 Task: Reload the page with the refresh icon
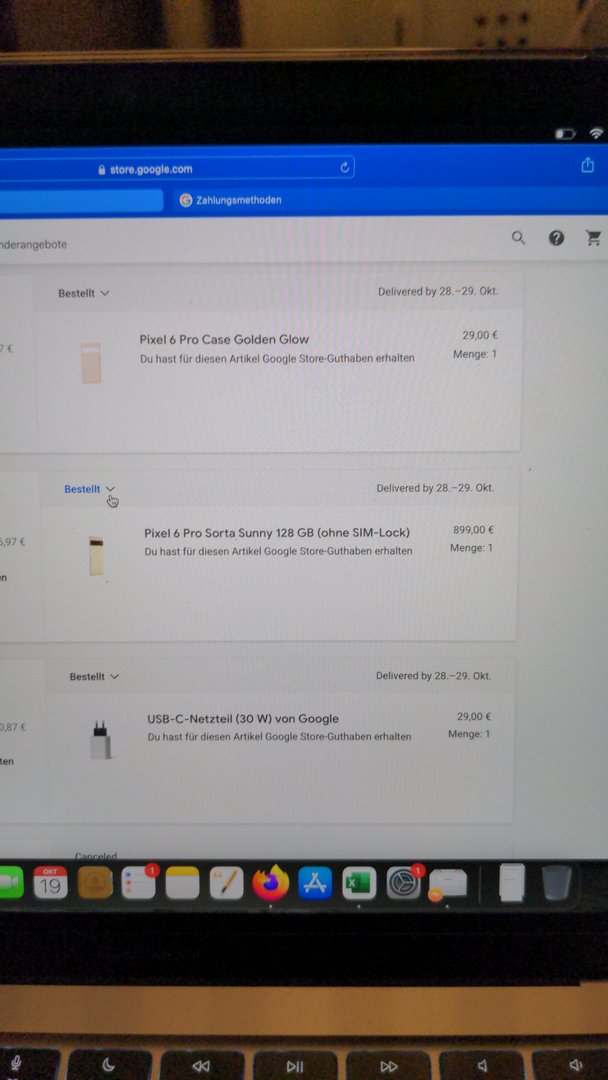(x=345, y=168)
